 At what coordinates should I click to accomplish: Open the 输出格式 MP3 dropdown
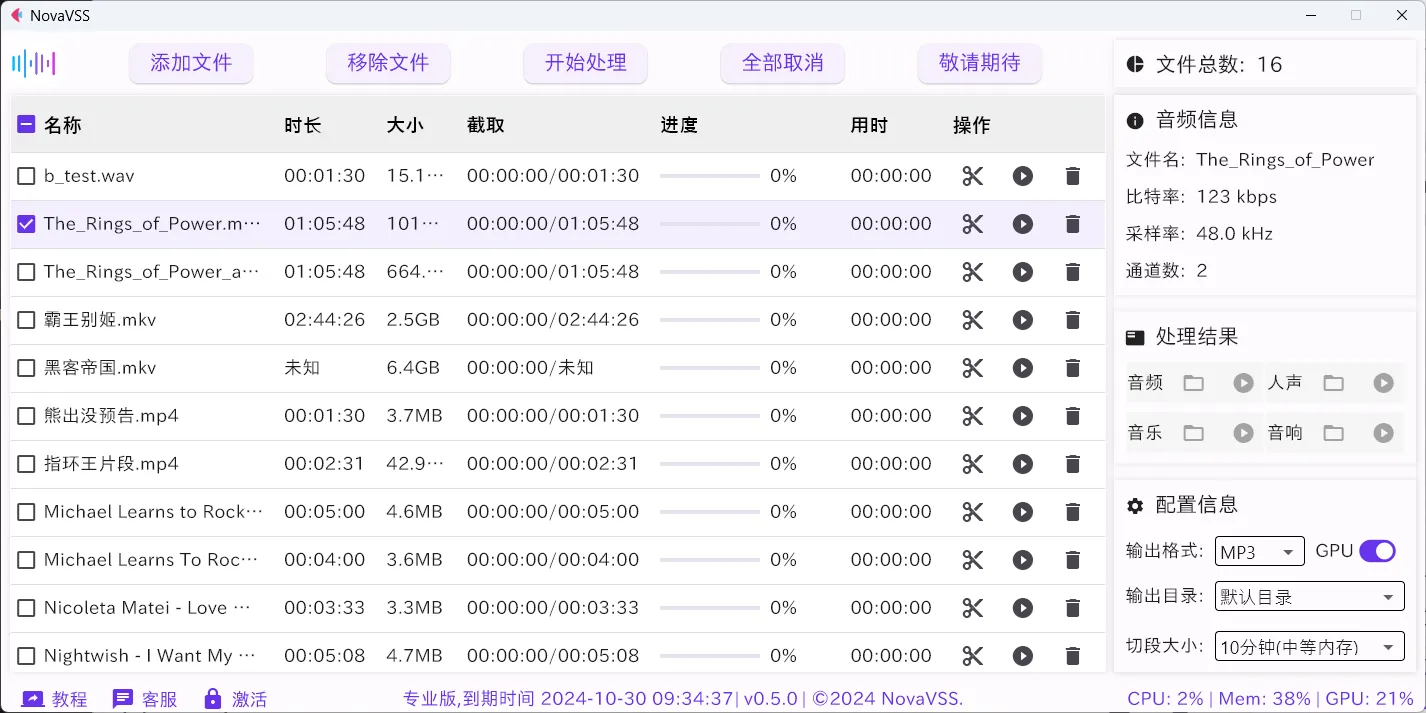point(1259,551)
